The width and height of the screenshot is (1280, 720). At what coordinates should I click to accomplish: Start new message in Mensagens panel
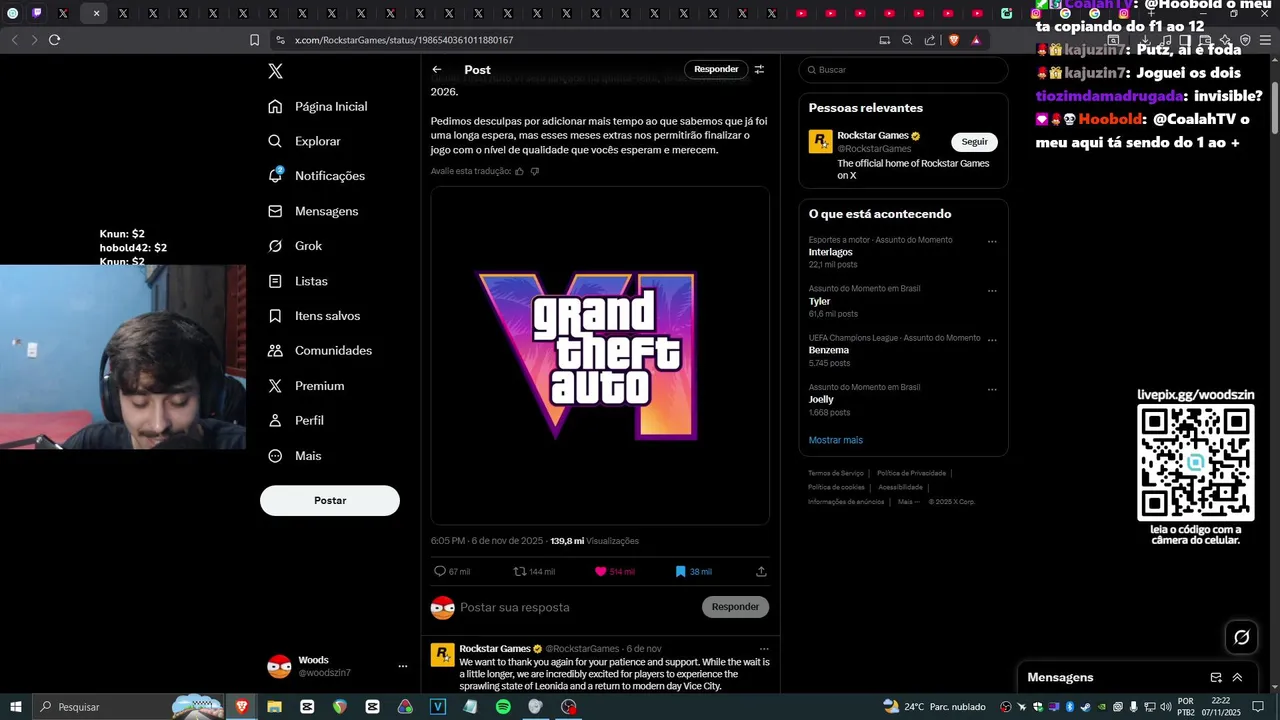1216,677
